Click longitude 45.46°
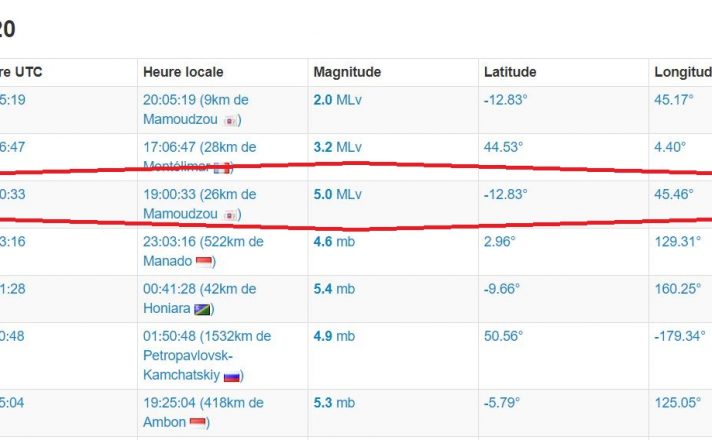712x440 pixels. point(674,194)
